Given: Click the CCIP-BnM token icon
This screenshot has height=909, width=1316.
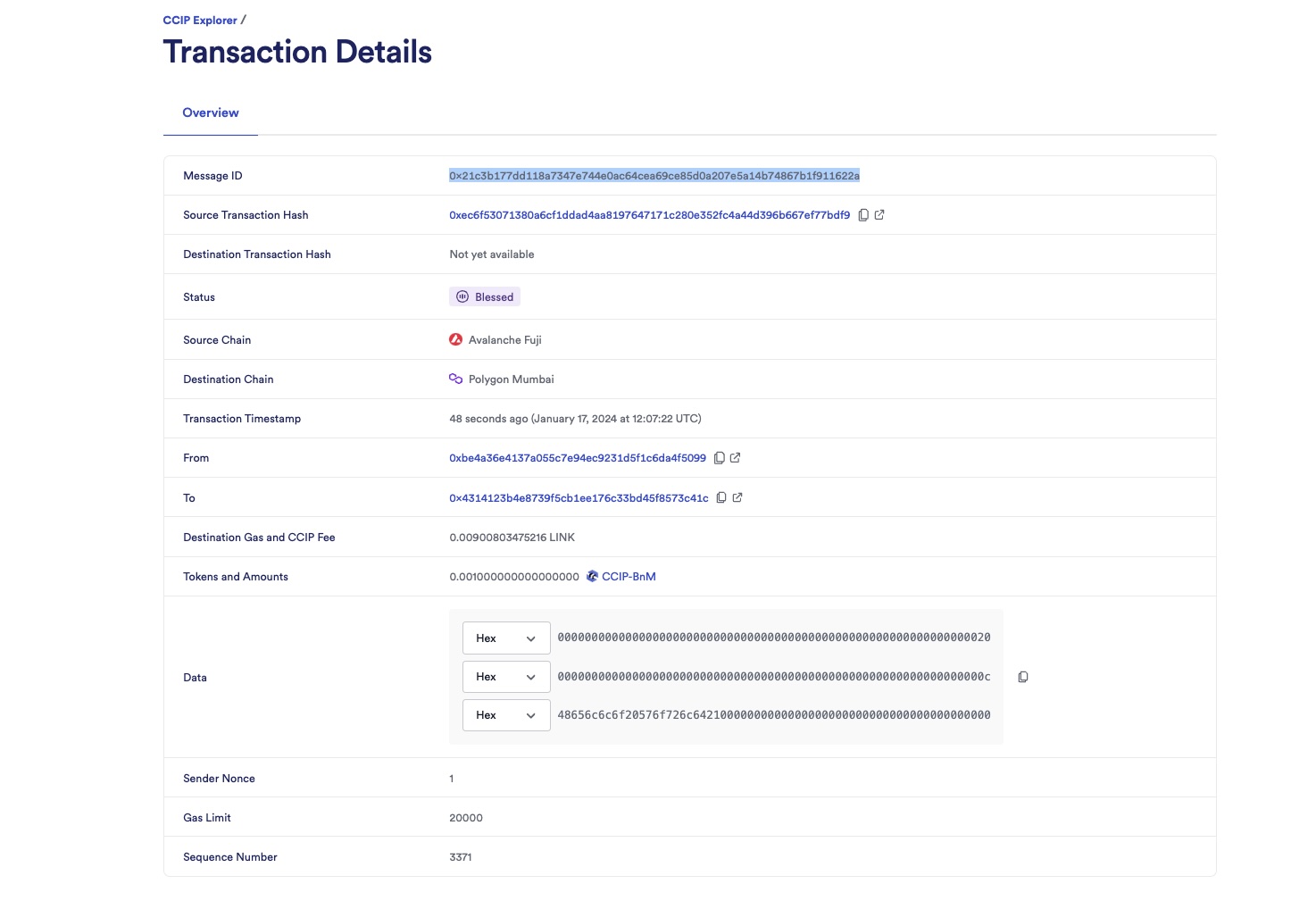Looking at the screenshot, I should [592, 577].
